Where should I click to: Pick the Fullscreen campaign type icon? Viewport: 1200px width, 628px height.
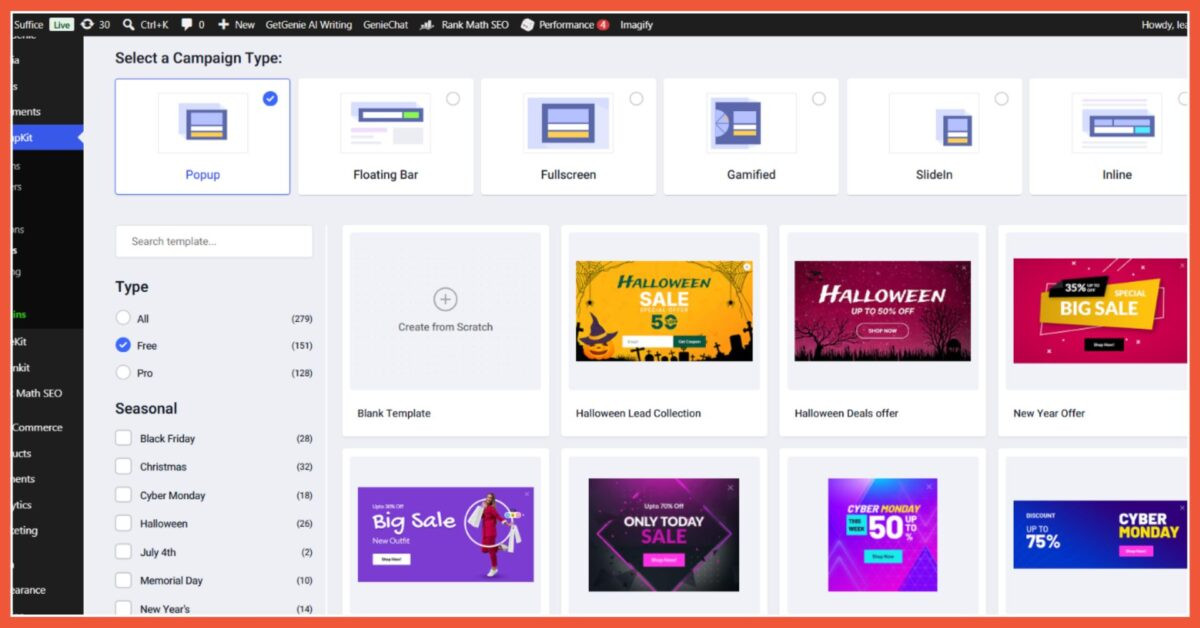pos(568,122)
